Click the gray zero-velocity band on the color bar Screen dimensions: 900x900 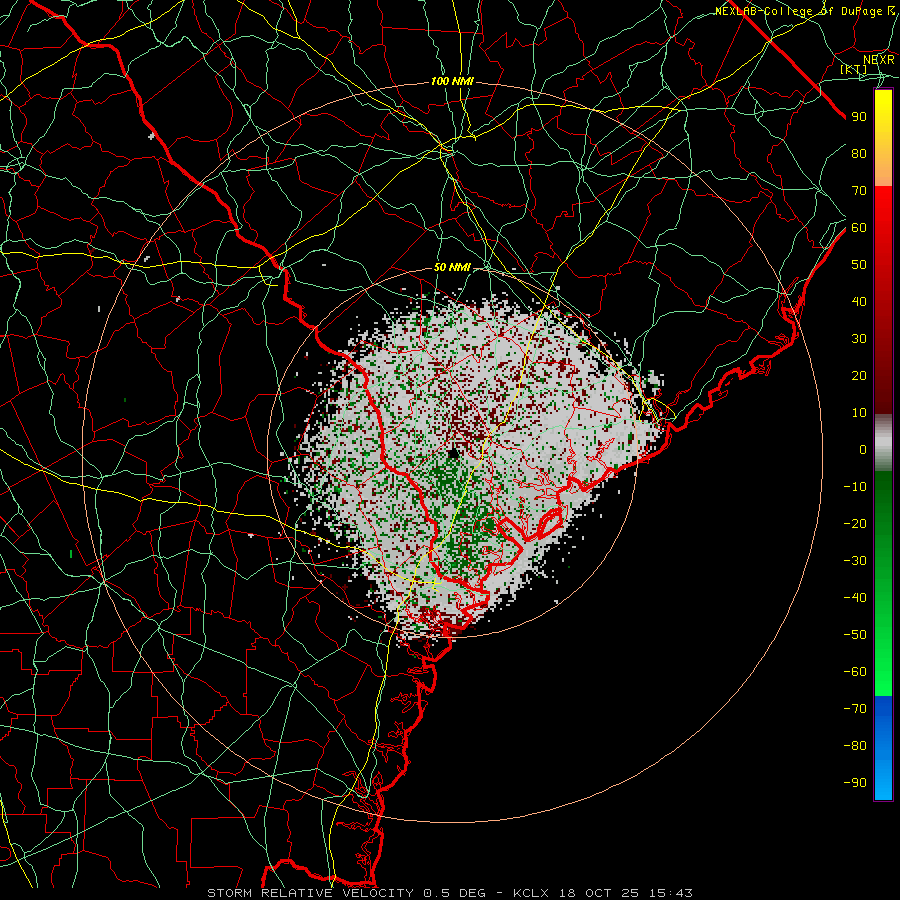tap(883, 443)
